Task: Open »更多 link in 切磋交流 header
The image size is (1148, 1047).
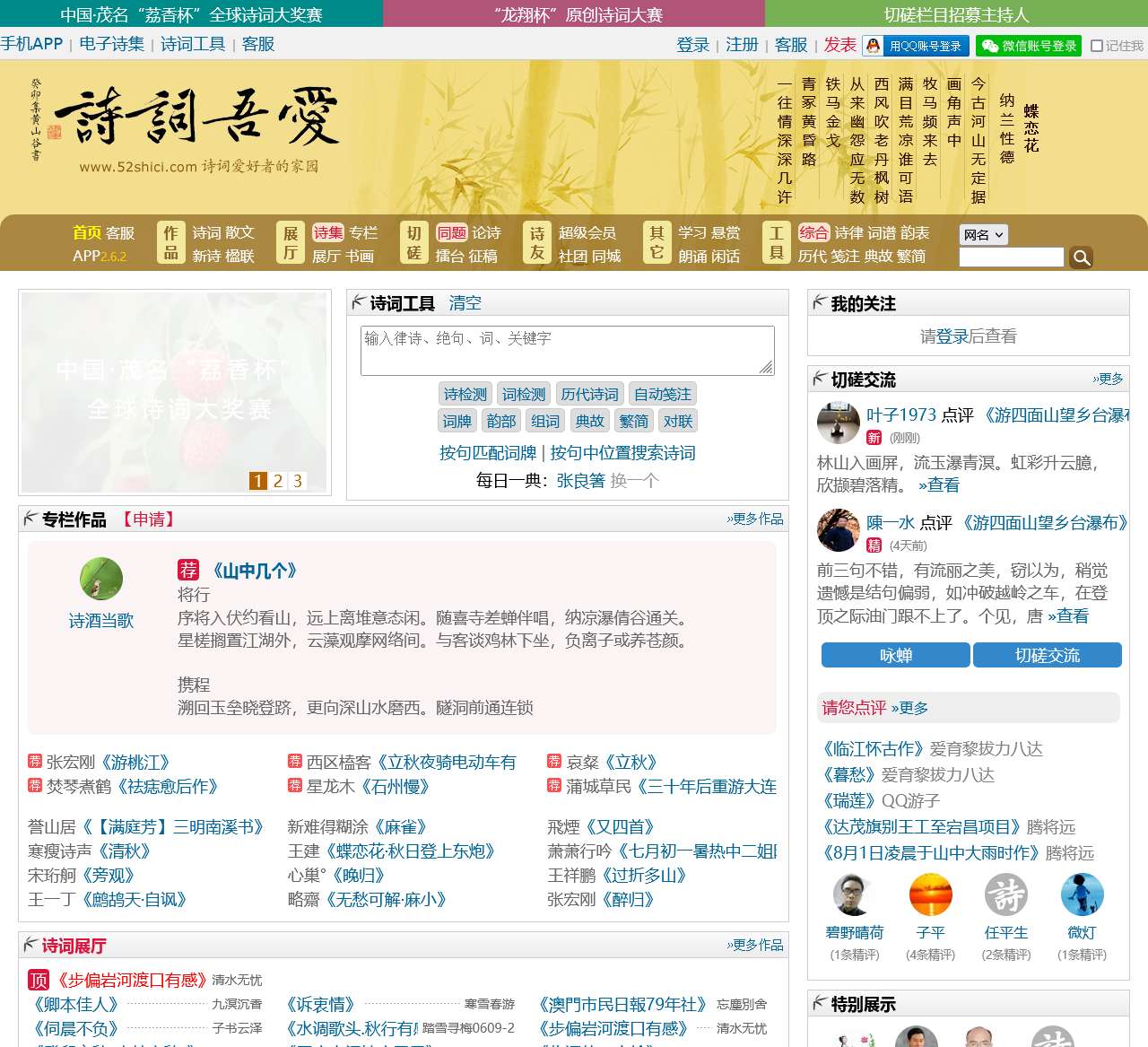Action: tap(1108, 379)
